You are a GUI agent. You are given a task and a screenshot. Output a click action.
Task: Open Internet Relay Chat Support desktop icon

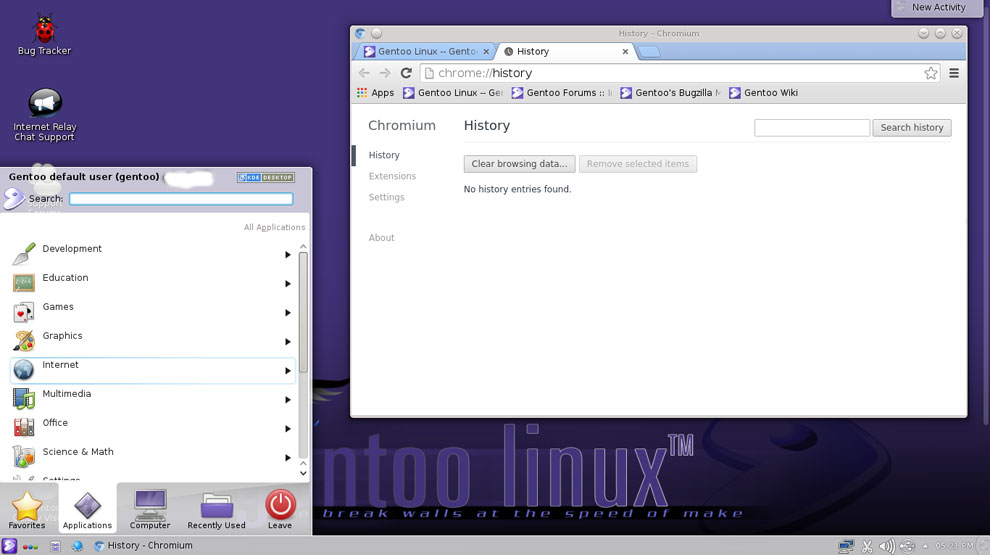[44, 115]
